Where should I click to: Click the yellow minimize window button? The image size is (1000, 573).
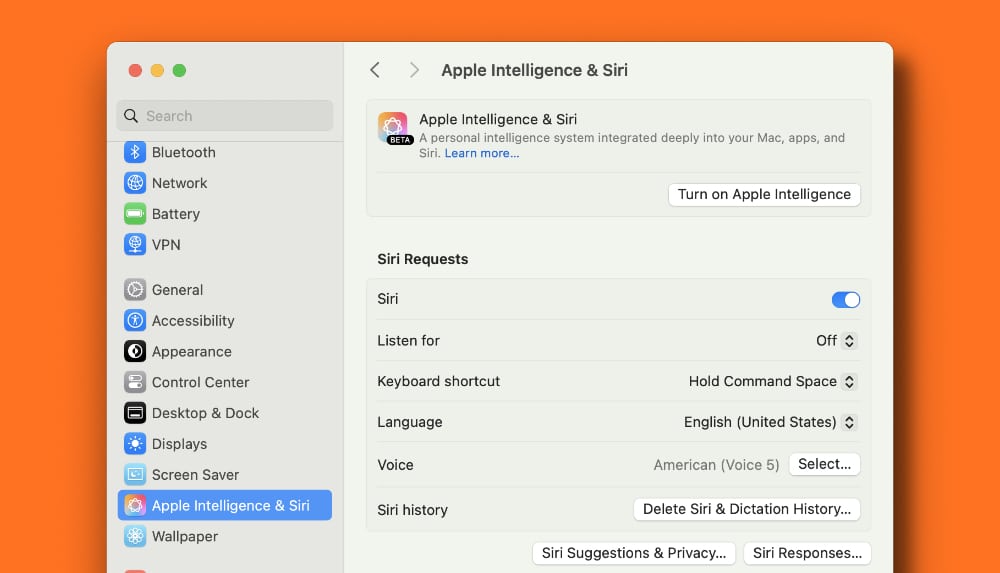[158, 70]
